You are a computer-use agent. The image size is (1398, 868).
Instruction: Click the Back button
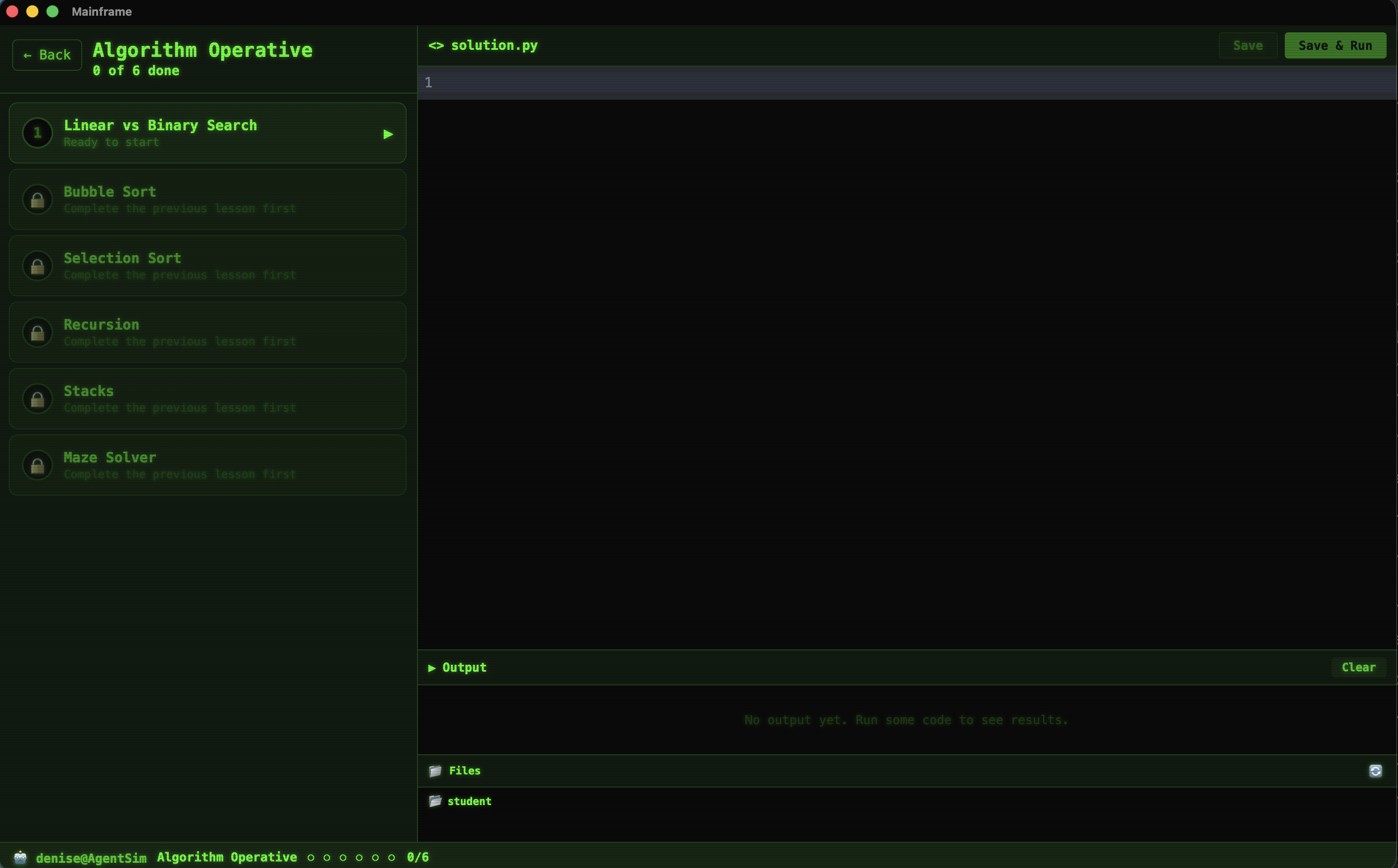[47, 55]
